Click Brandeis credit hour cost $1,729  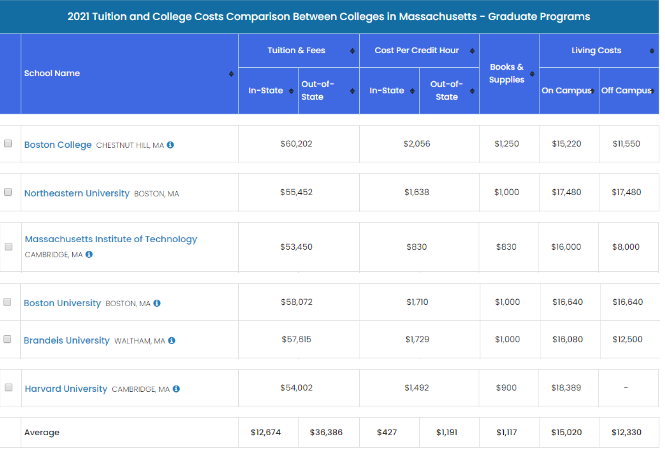(417, 339)
